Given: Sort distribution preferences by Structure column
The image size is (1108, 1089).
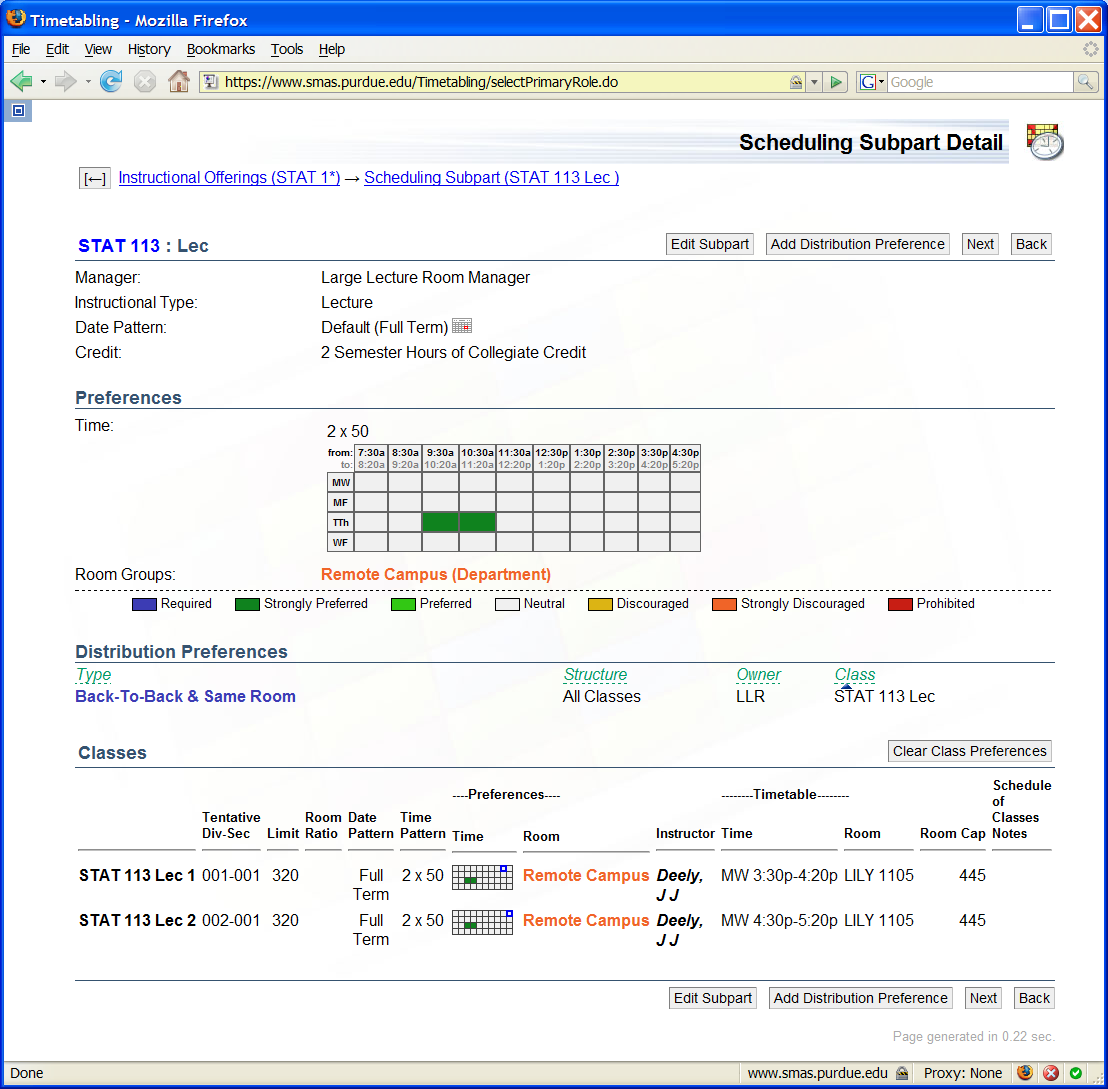Looking at the screenshot, I should point(595,674).
